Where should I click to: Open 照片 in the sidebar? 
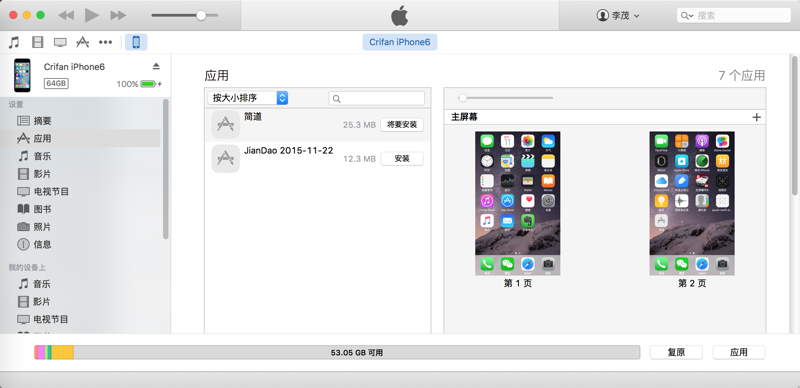[42, 227]
